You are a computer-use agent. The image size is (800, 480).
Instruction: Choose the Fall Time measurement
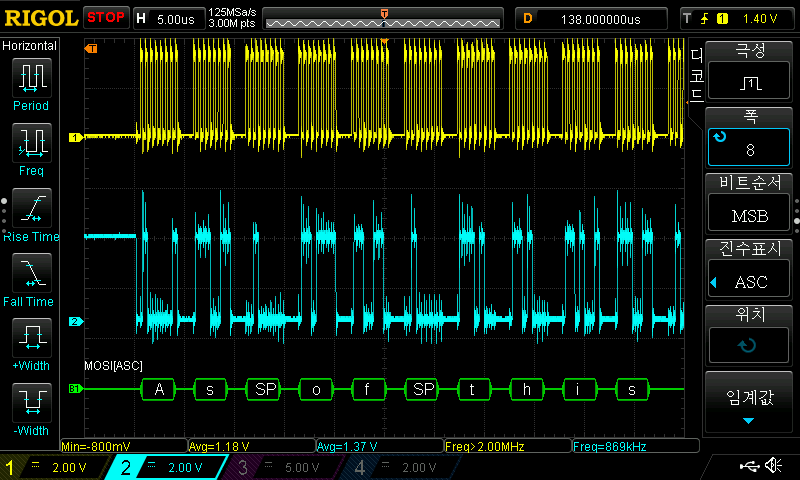[x=31, y=274]
